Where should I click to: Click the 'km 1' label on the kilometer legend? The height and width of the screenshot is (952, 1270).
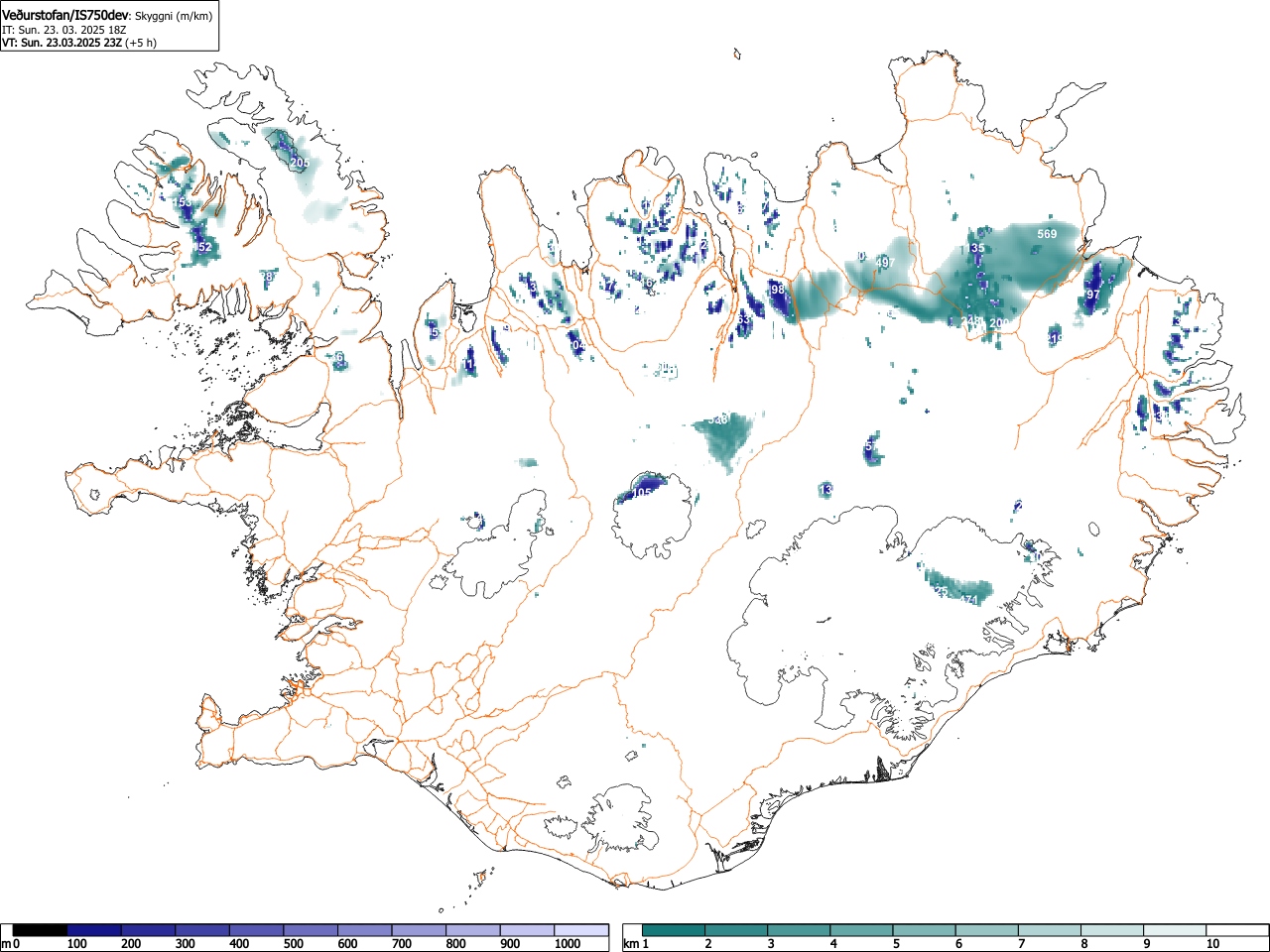pos(635,944)
